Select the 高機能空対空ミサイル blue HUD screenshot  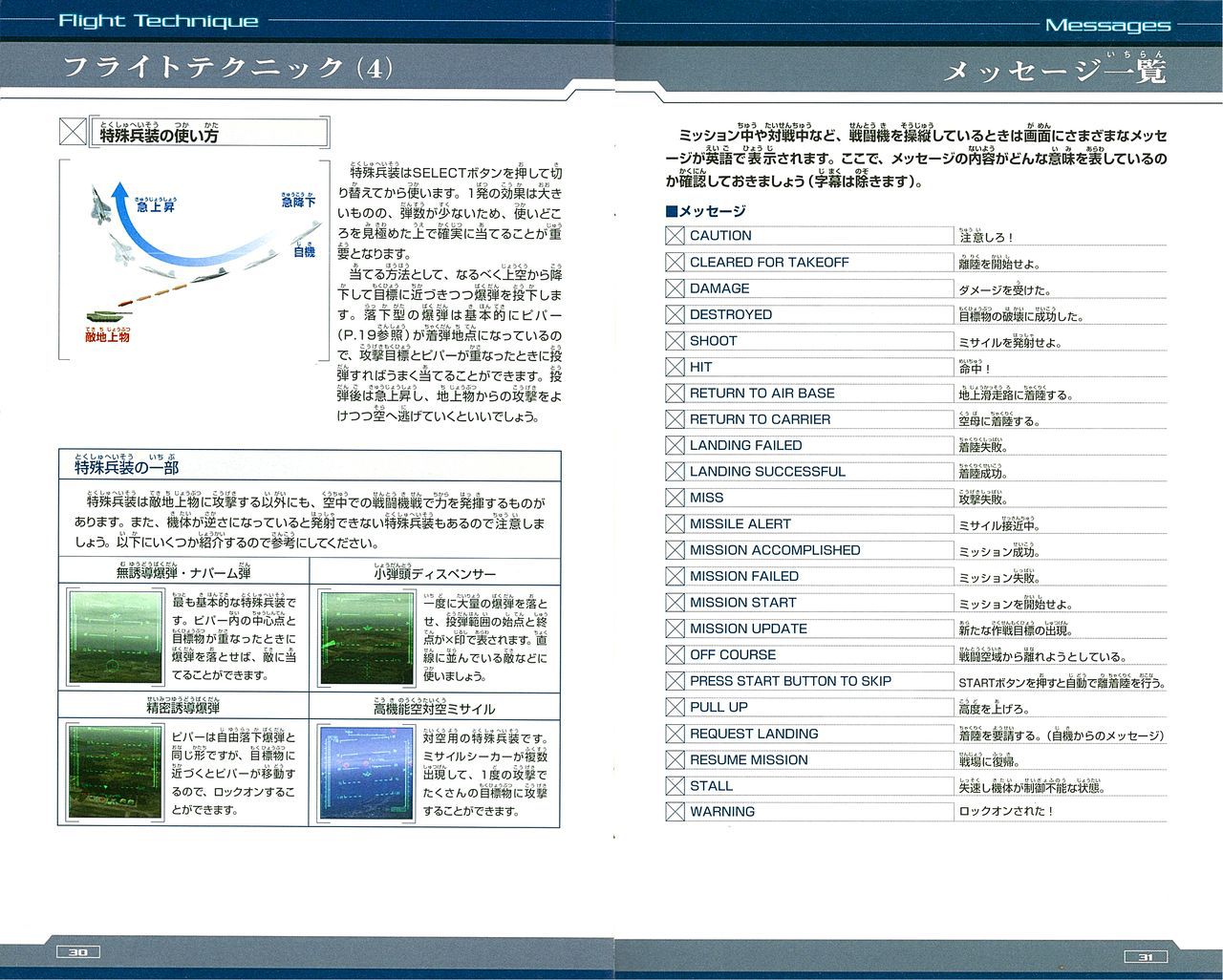click(x=369, y=773)
